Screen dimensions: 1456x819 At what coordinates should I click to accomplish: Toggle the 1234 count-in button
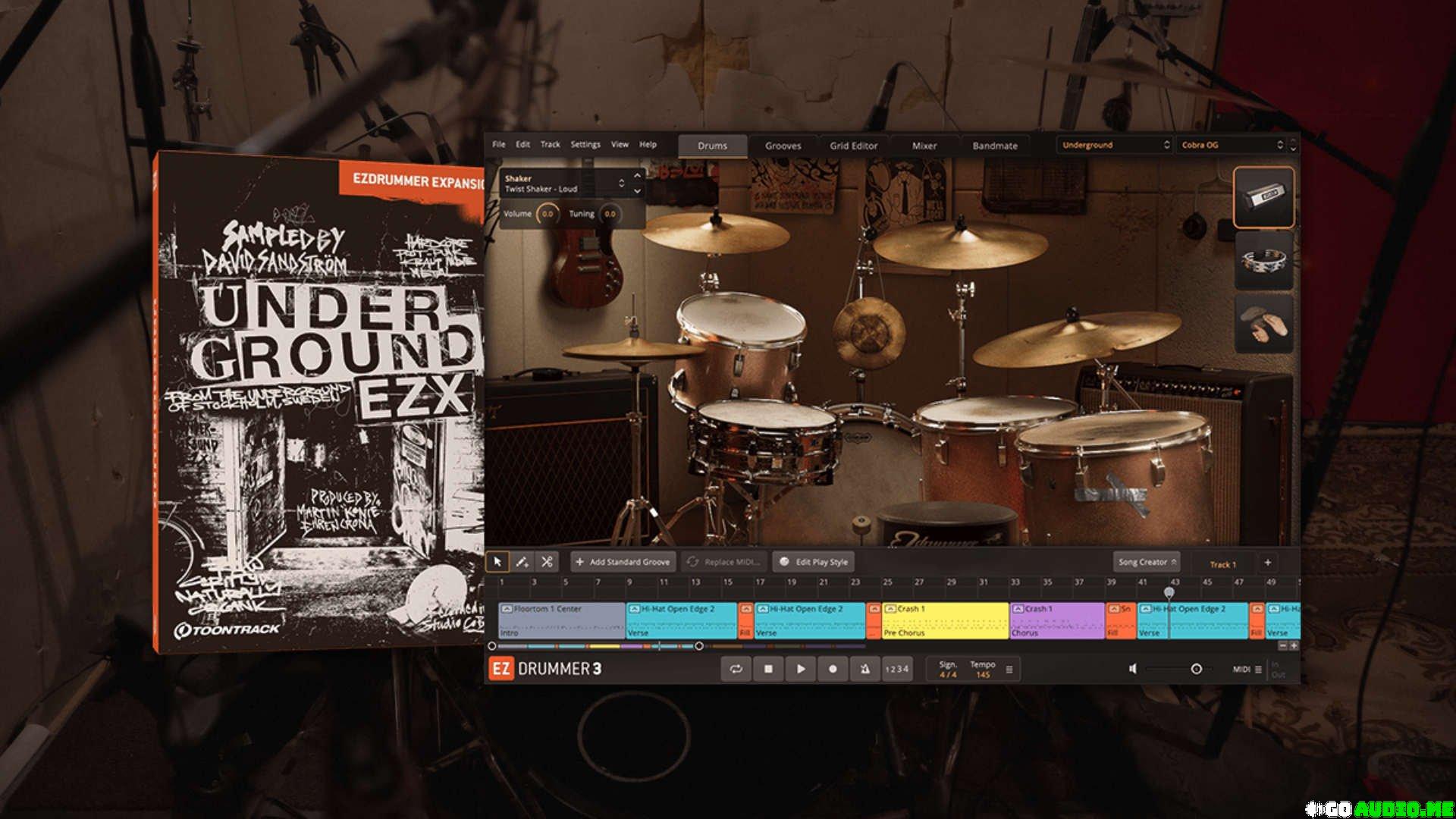coord(896,669)
